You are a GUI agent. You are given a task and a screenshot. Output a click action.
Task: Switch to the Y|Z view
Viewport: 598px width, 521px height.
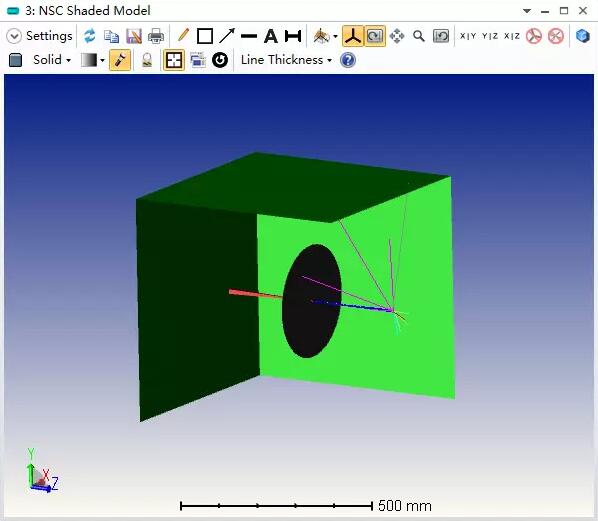[490, 36]
